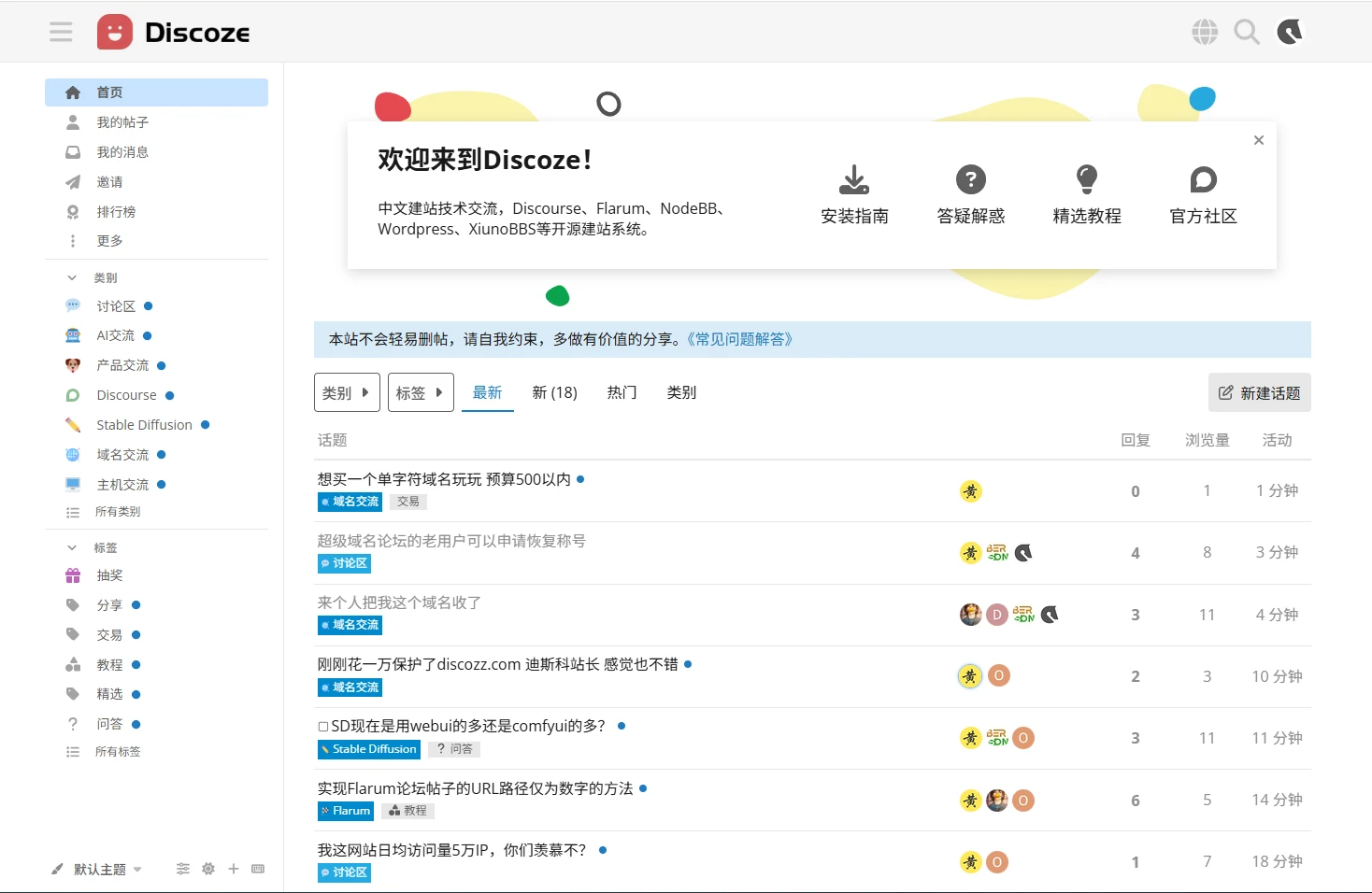Screen dimensions: 1372x893
Task: Open the keyboard shortcuts icon at bottom left
Action: coord(258,869)
